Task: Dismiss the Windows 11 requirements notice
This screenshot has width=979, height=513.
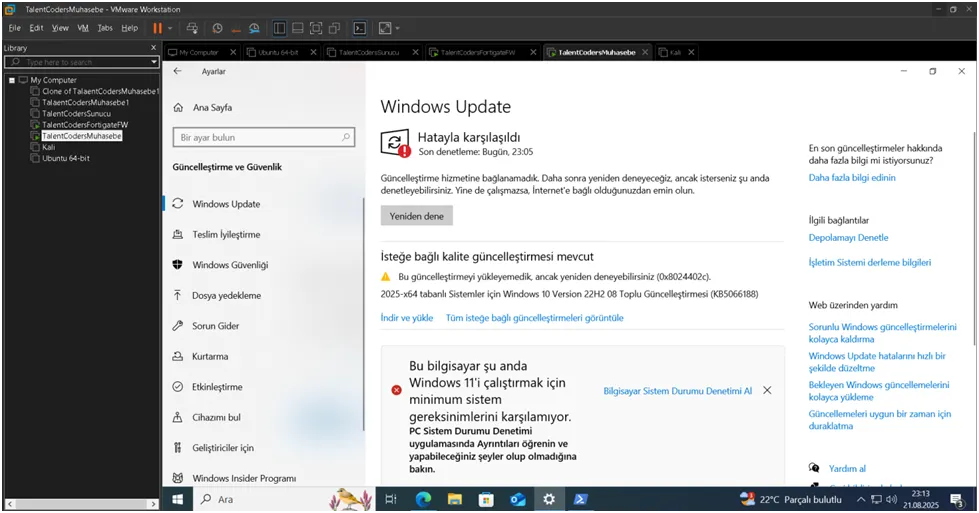Action: click(767, 390)
